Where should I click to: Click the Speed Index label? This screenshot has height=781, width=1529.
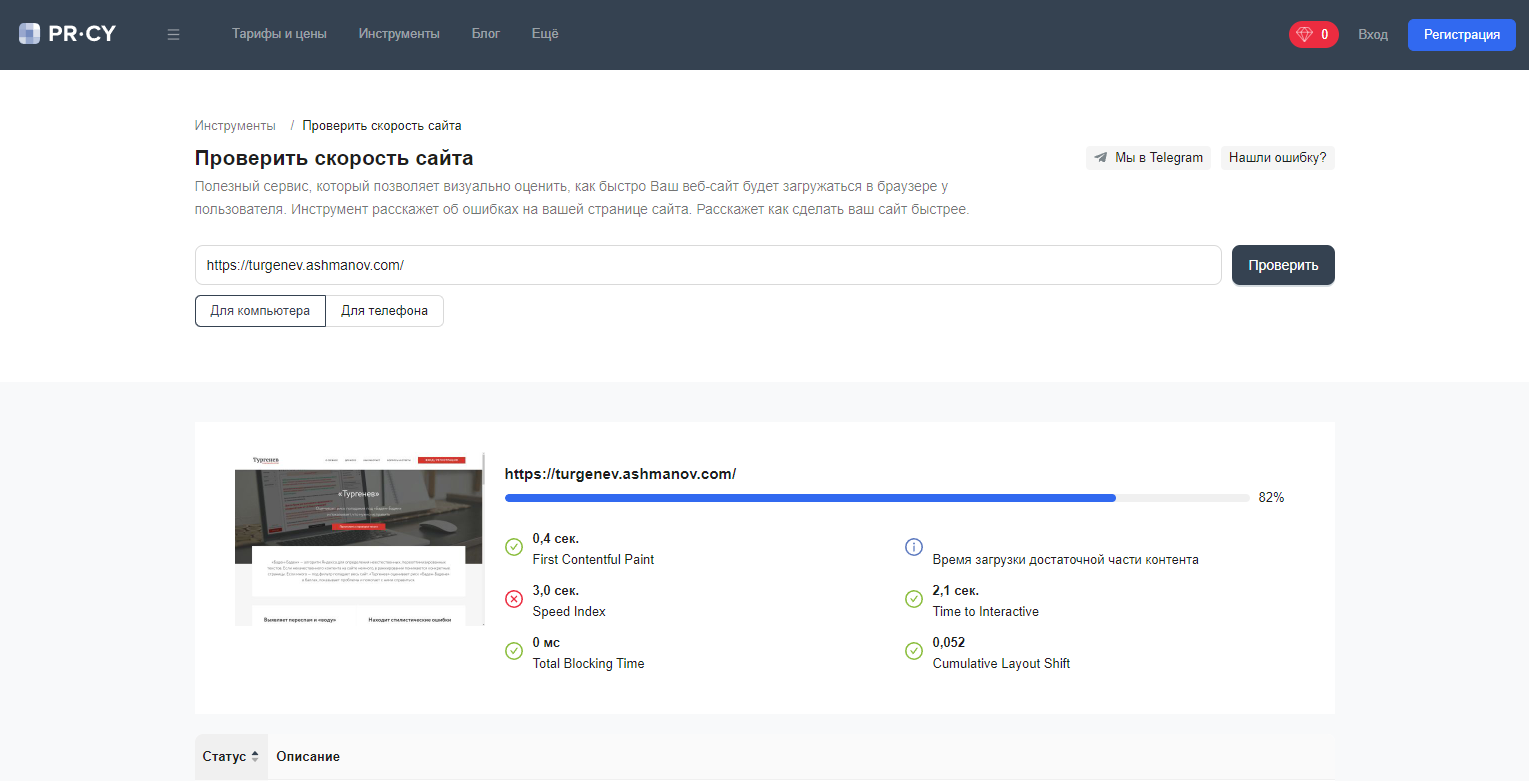(x=569, y=611)
